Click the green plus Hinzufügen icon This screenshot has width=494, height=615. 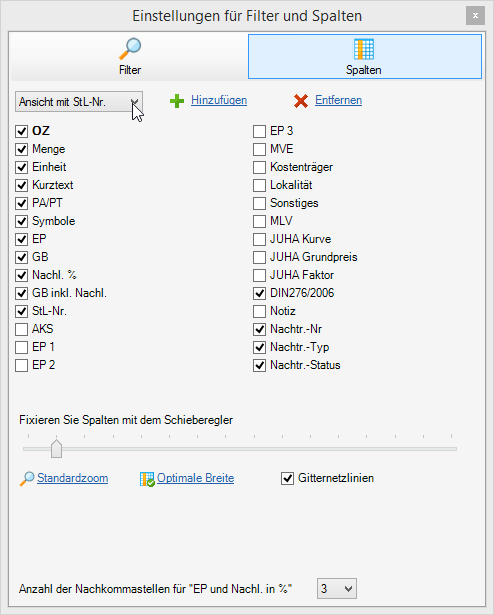[x=177, y=101]
